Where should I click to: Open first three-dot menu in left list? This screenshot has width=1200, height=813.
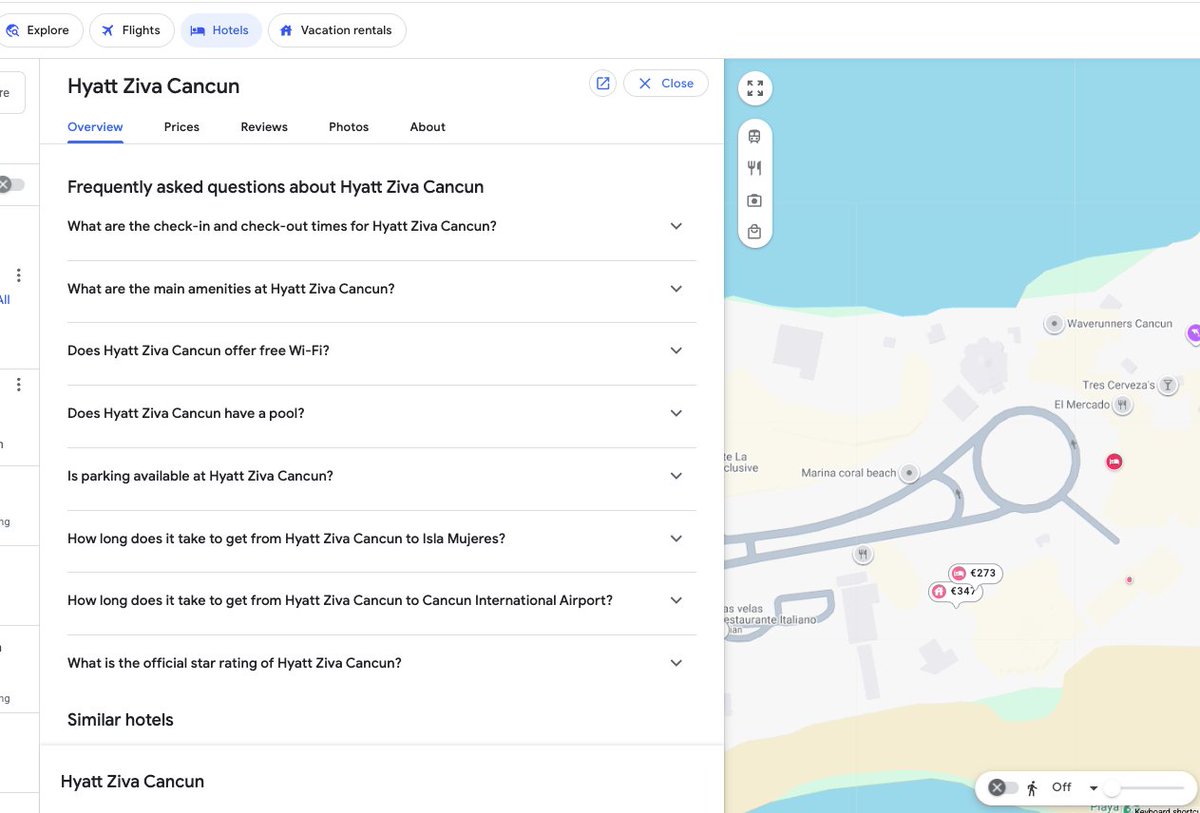(18, 275)
